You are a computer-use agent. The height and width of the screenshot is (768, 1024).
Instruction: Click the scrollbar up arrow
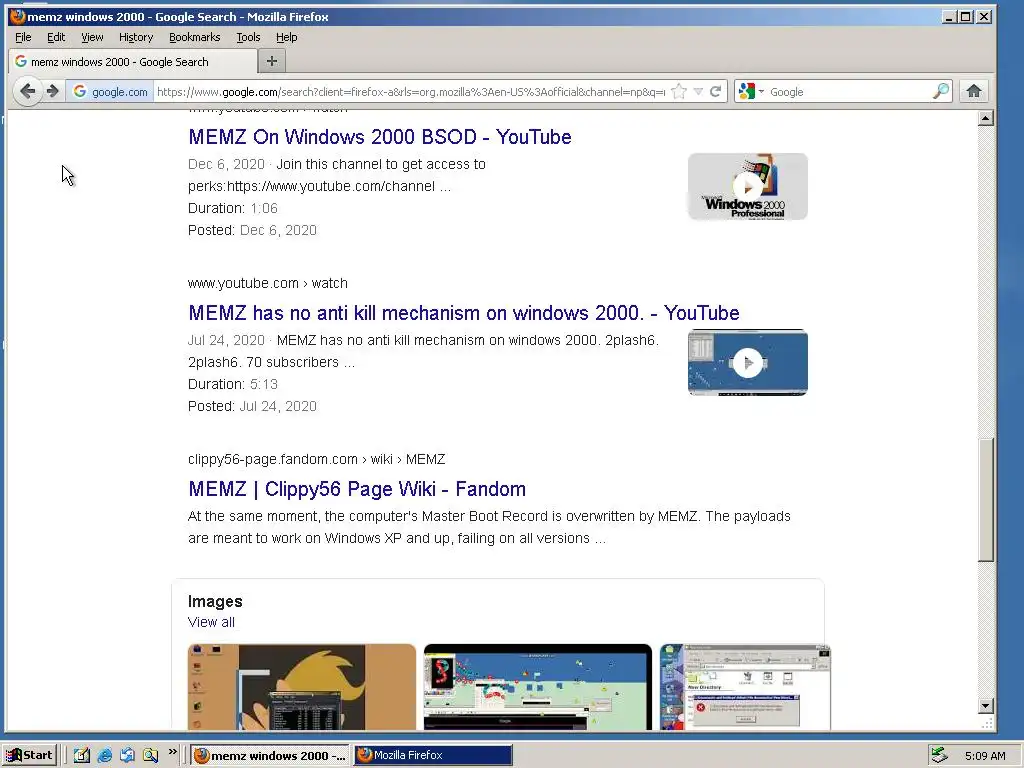tap(986, 118)
